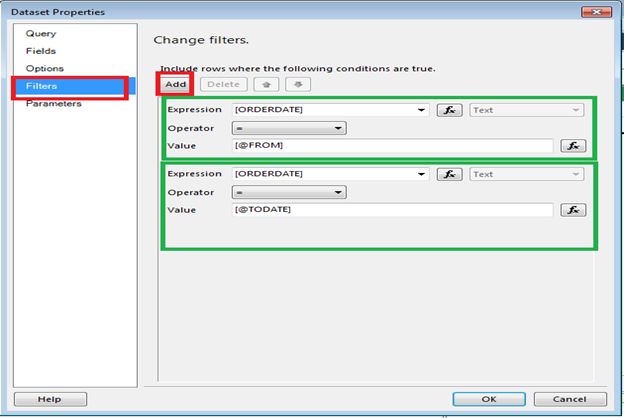
Task: Confirm with the OK button
Action: tap(489, 399)
